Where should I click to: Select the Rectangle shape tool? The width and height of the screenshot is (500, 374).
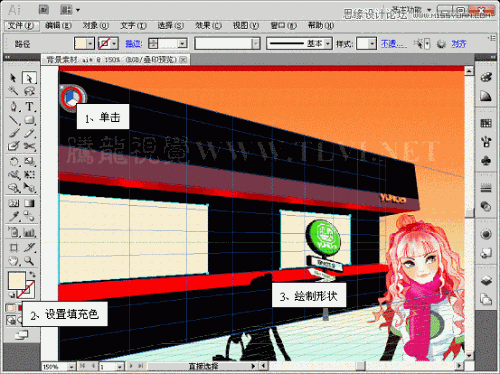tap(29, 120)
